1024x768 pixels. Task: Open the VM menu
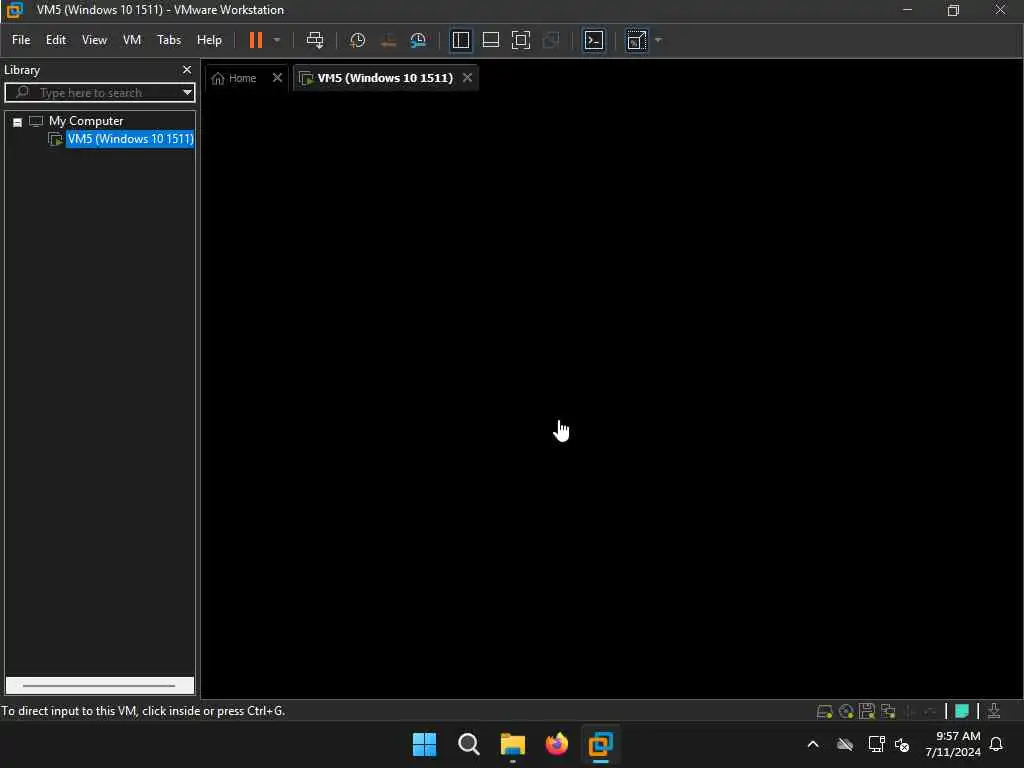pos(132,40)
